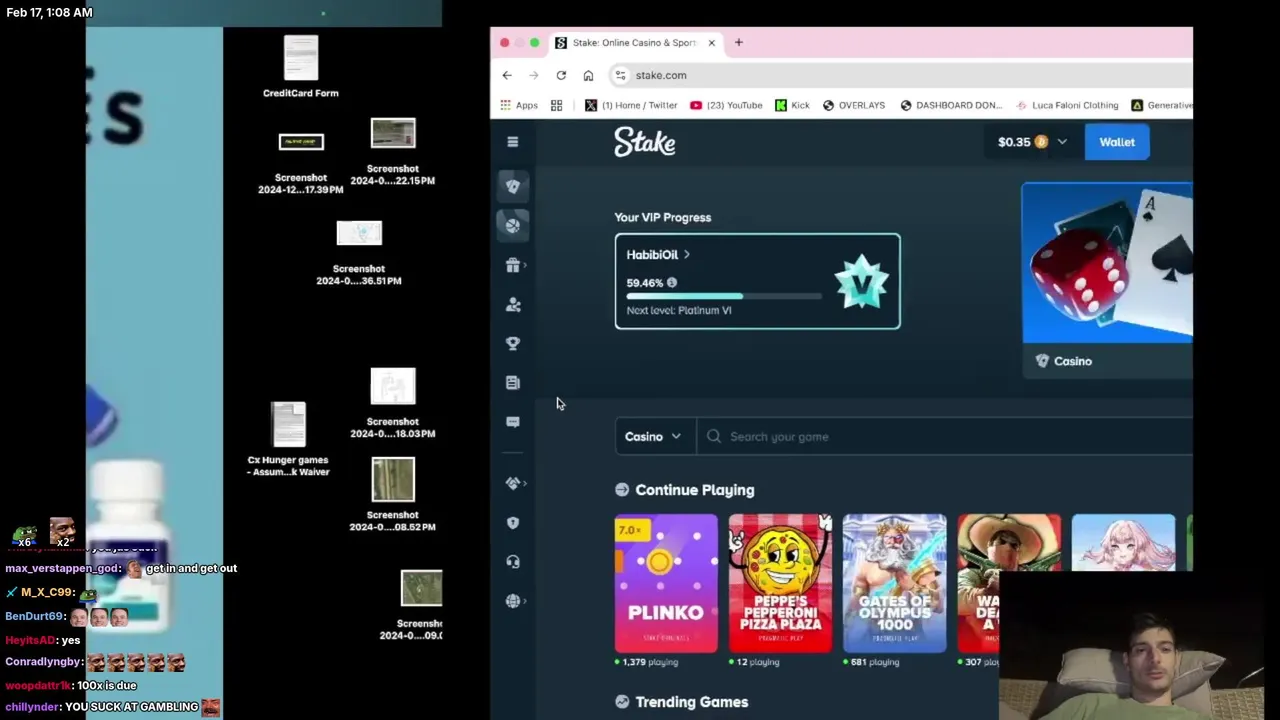This screenshot has height=720, width=1280.
Task: Open Gates of Olympus 1000 game
Action: pyautogui.click(x=894, y=583)
